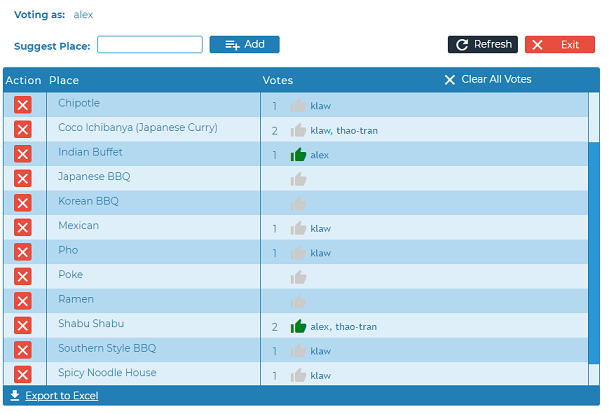Delete the Mexican row

[x=23, y=228]
